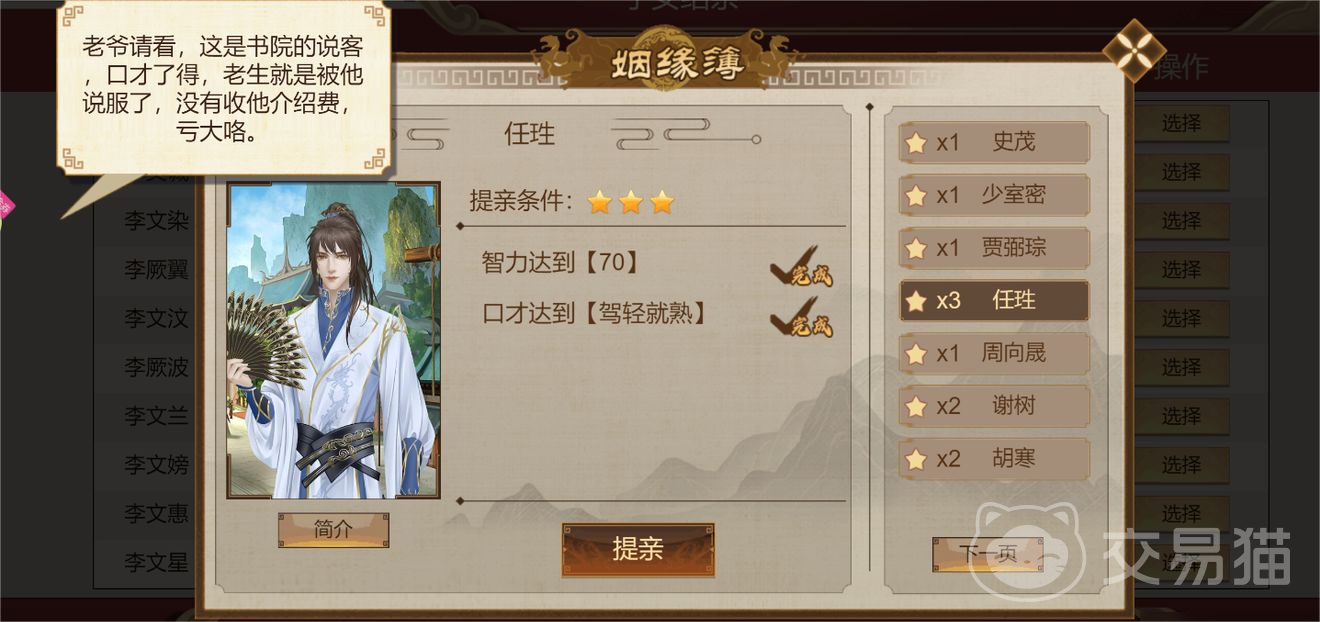This screenshot has width=1320, height=622.
Task: Choose candidate 胡寒 from the list
Action: coord(994,460)
